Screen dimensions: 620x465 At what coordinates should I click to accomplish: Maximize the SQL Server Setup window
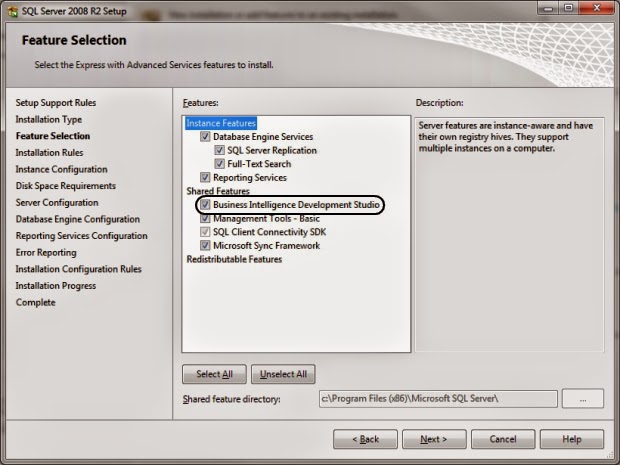point(569,8)
